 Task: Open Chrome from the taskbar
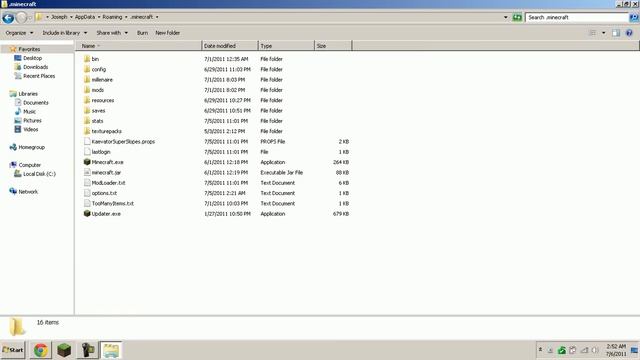point(40,350)
